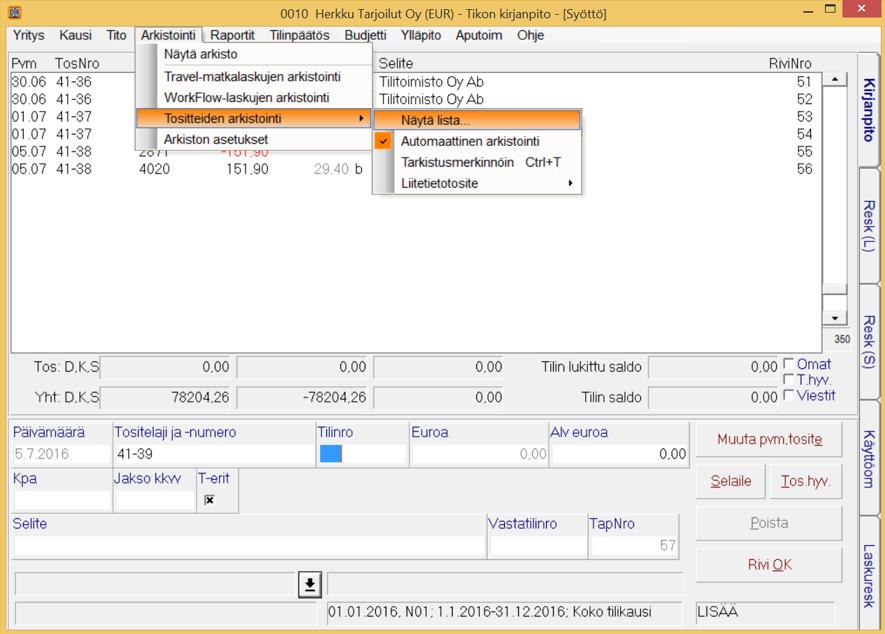This screenshot has width=885, height=634.
Task: Switch to the Kirjanpito side tab
Action: tap(869, 110)
